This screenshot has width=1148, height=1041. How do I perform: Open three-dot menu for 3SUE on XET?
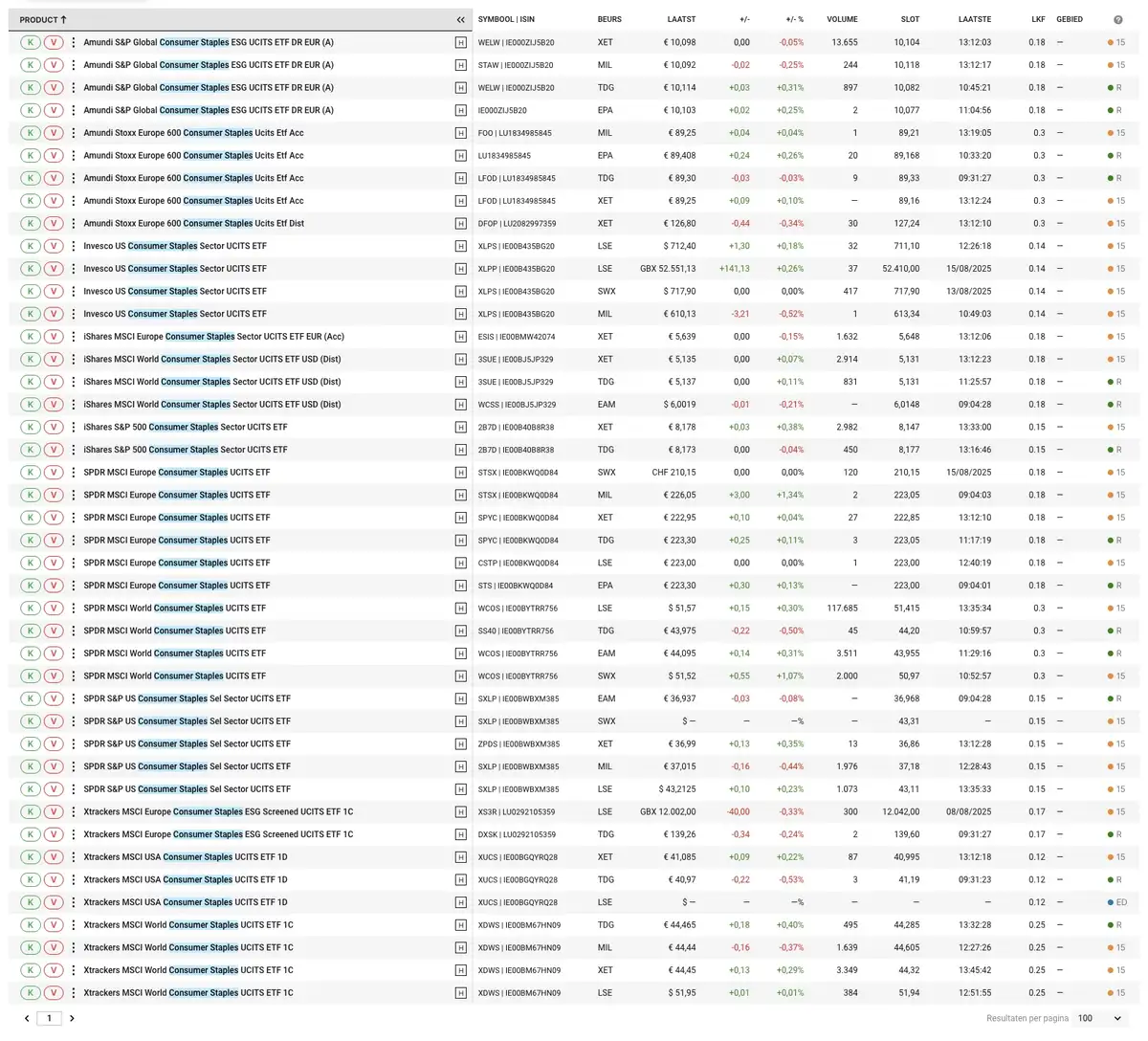[x=74, y=360]
